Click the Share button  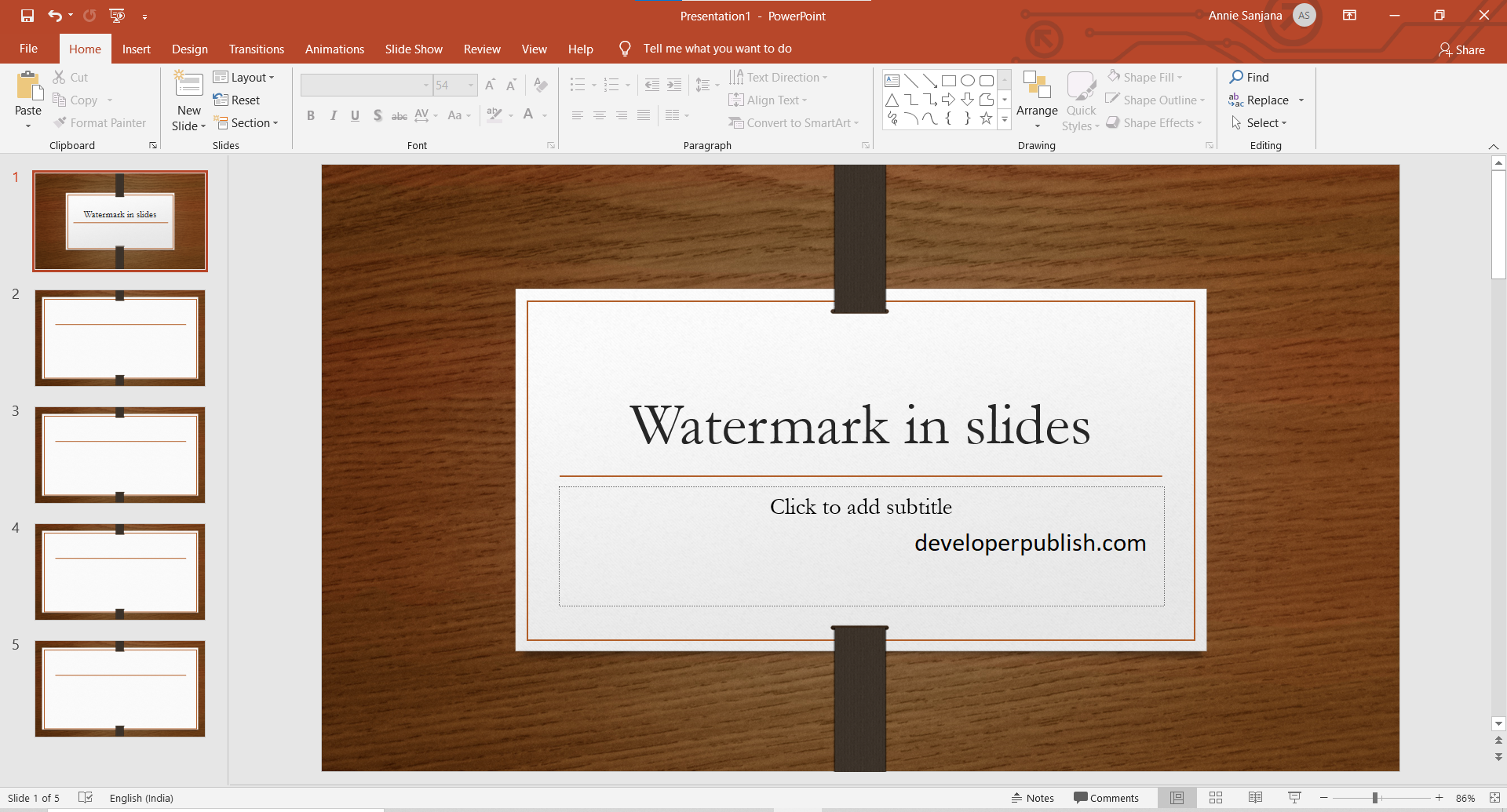tap(1462, 49)
